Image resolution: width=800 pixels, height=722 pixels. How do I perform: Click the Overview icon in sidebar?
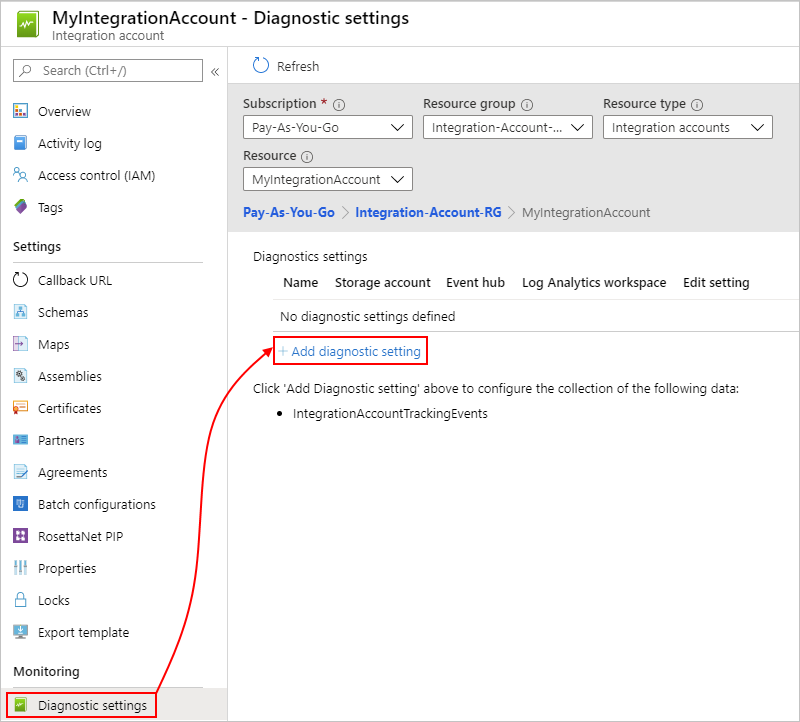(20, 111)
